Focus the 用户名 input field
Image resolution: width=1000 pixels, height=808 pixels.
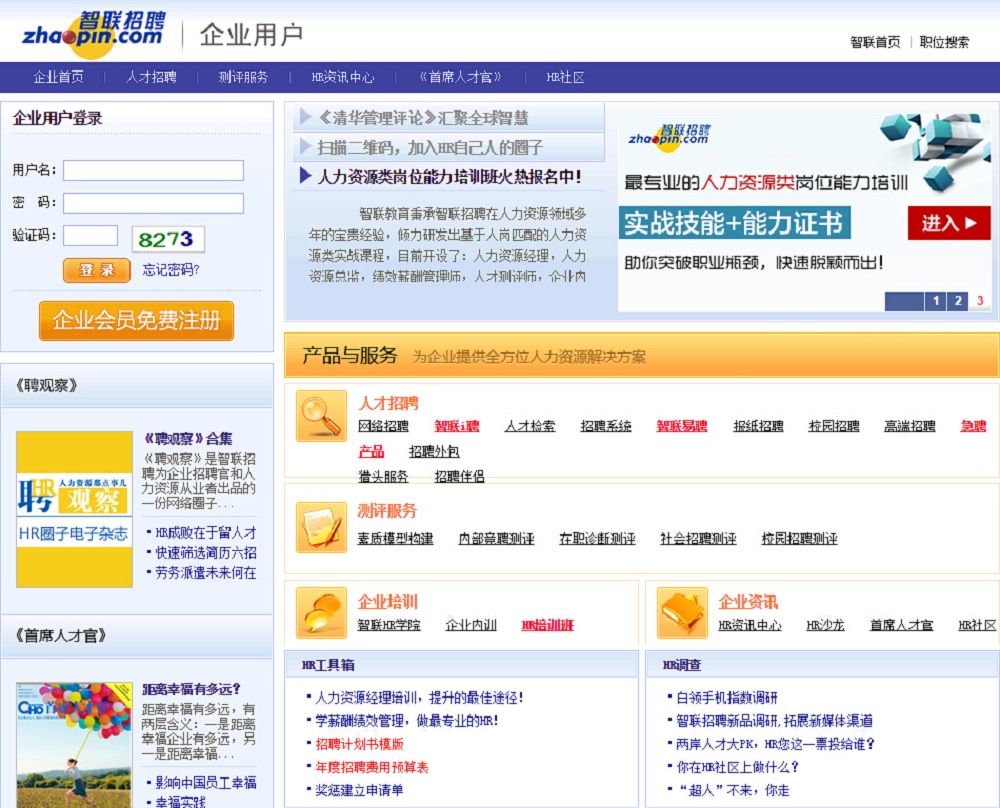[x=153, y=170]
